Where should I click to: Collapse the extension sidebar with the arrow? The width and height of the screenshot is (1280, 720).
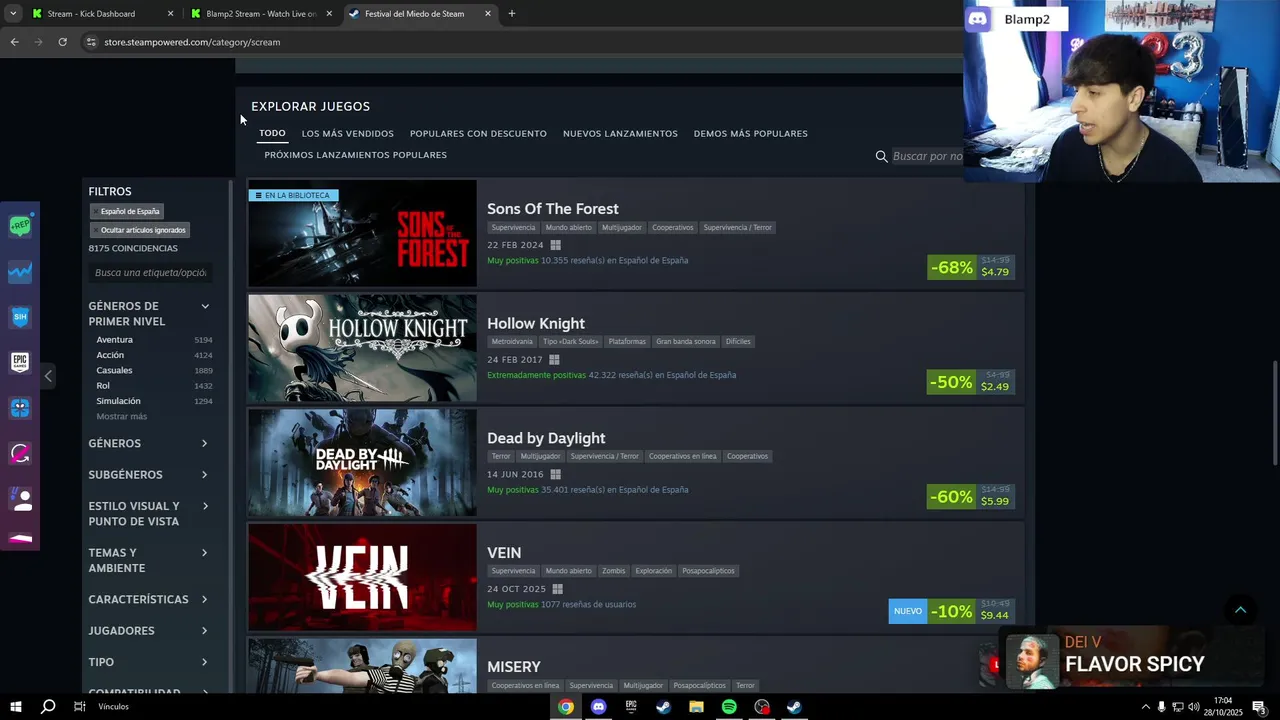point(48,376)
